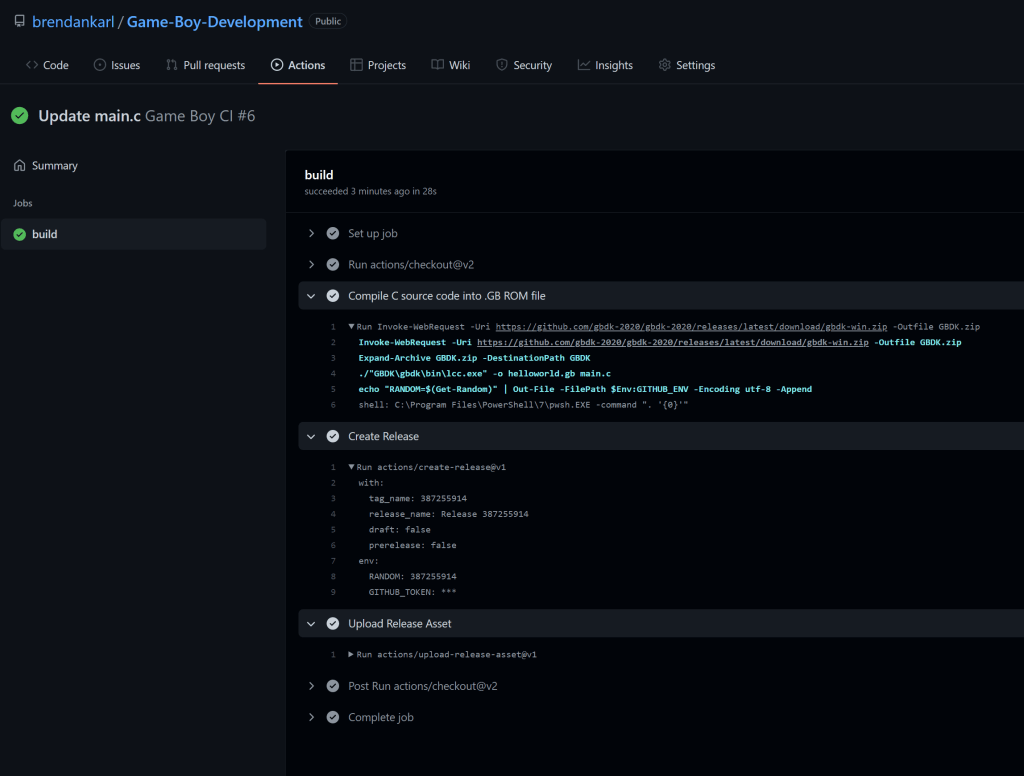This screenshot has width=1024, height=776.
Task: Switch to the Insights tab
Action: (x=605, y=65)
